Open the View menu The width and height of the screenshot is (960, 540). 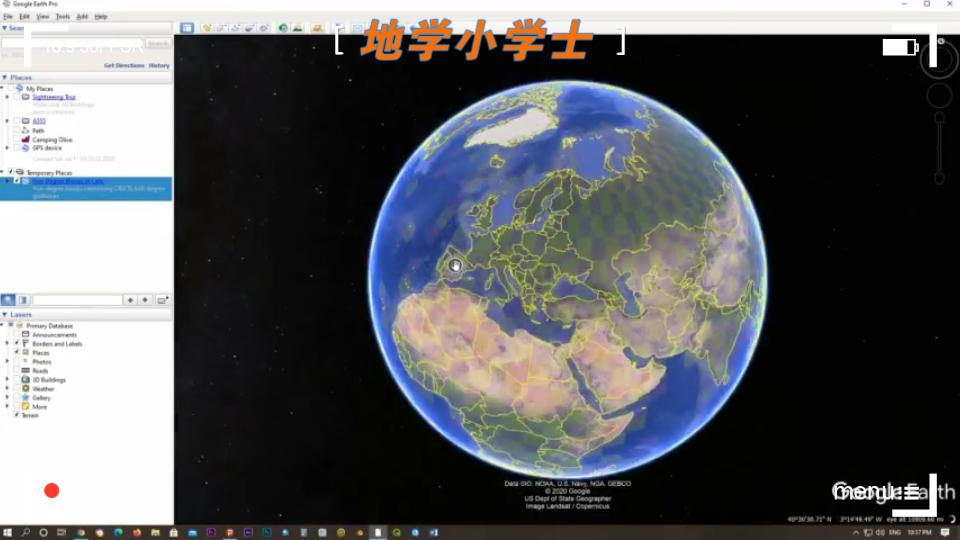point(43,17)
